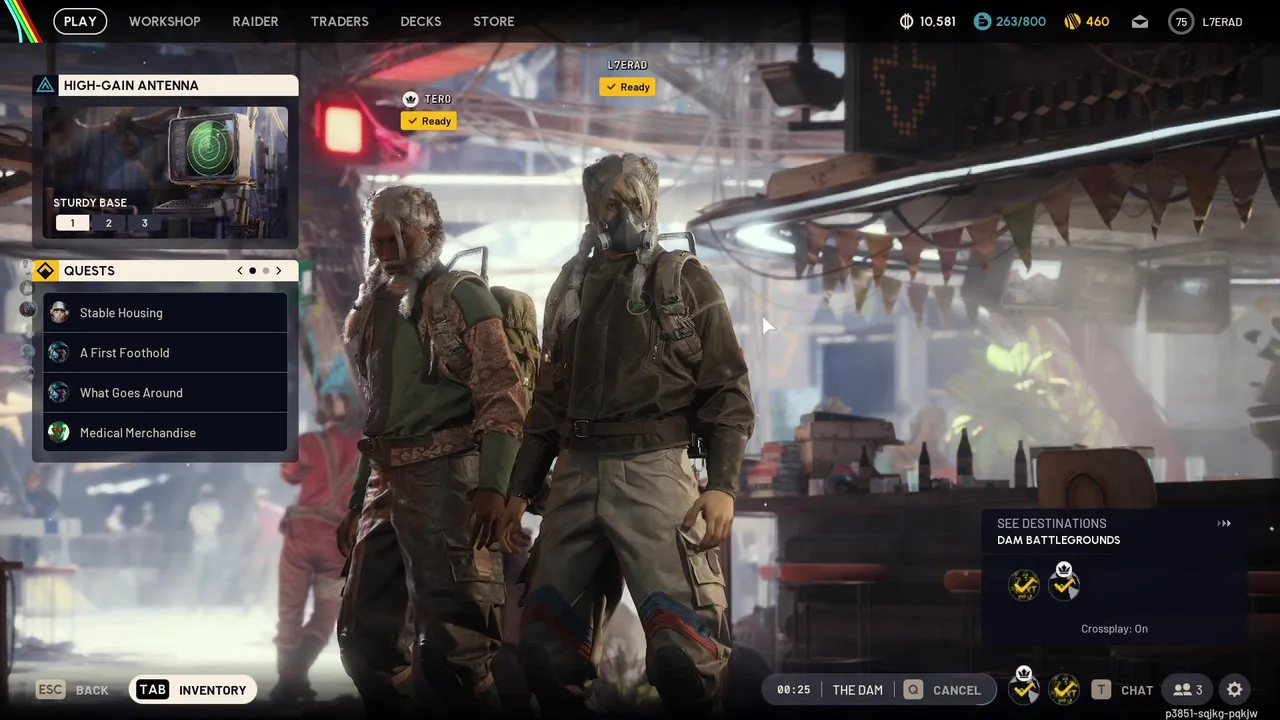Open the What Goes Around quest
Image resolution: width=1280 pixels, height=720 pixels.
[x=165, y=393]
